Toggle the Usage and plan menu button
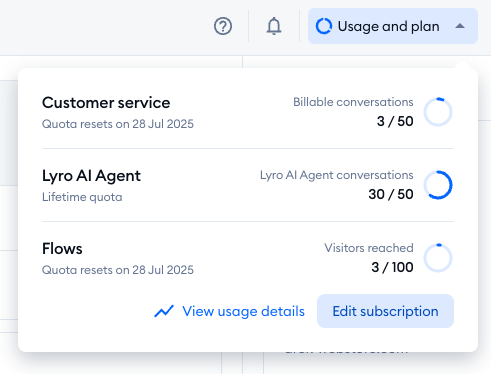Image resolution: width=491 pixels, height=374 pixels. 393,26
